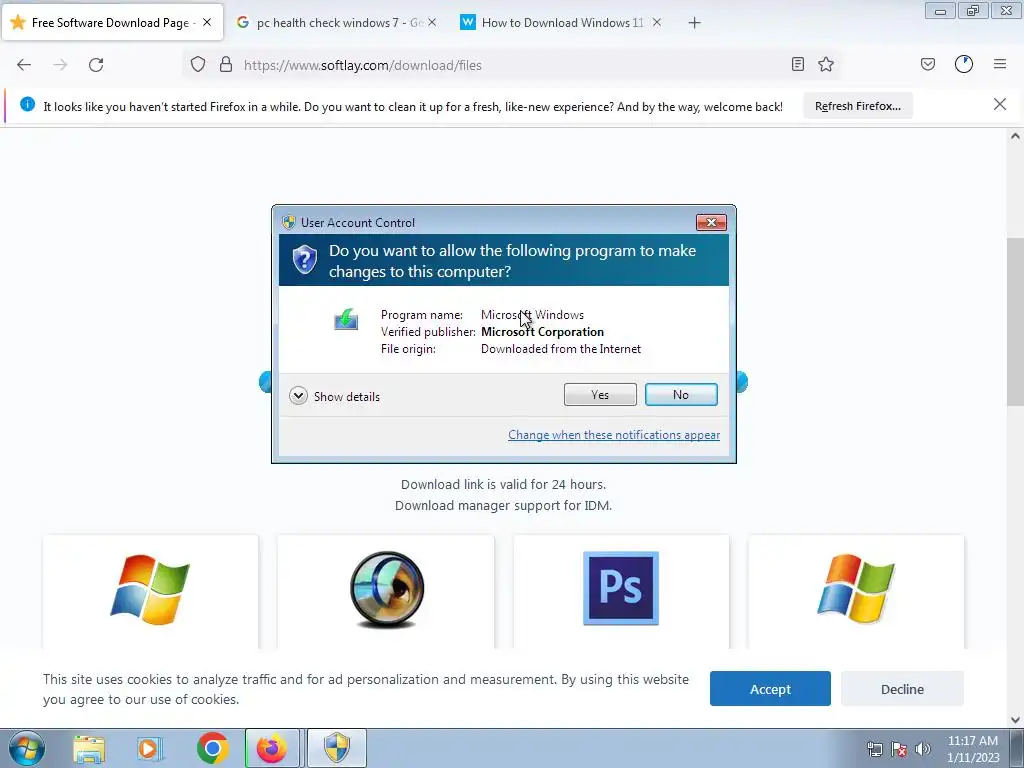Viewport: 1024px width, 768px height.
Task: Close the User Account Control dialog
Action: (x=711, y=223)
